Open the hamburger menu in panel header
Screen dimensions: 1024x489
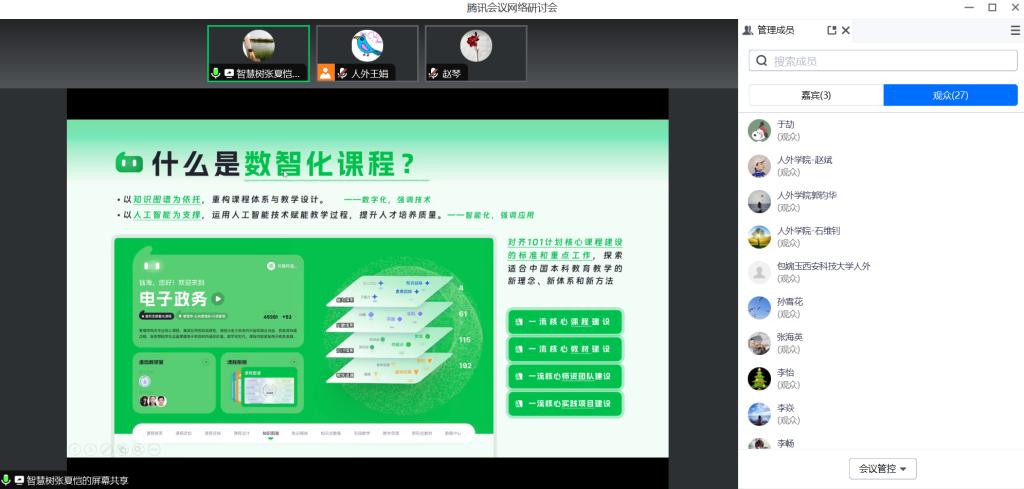tap(1015, 31)
